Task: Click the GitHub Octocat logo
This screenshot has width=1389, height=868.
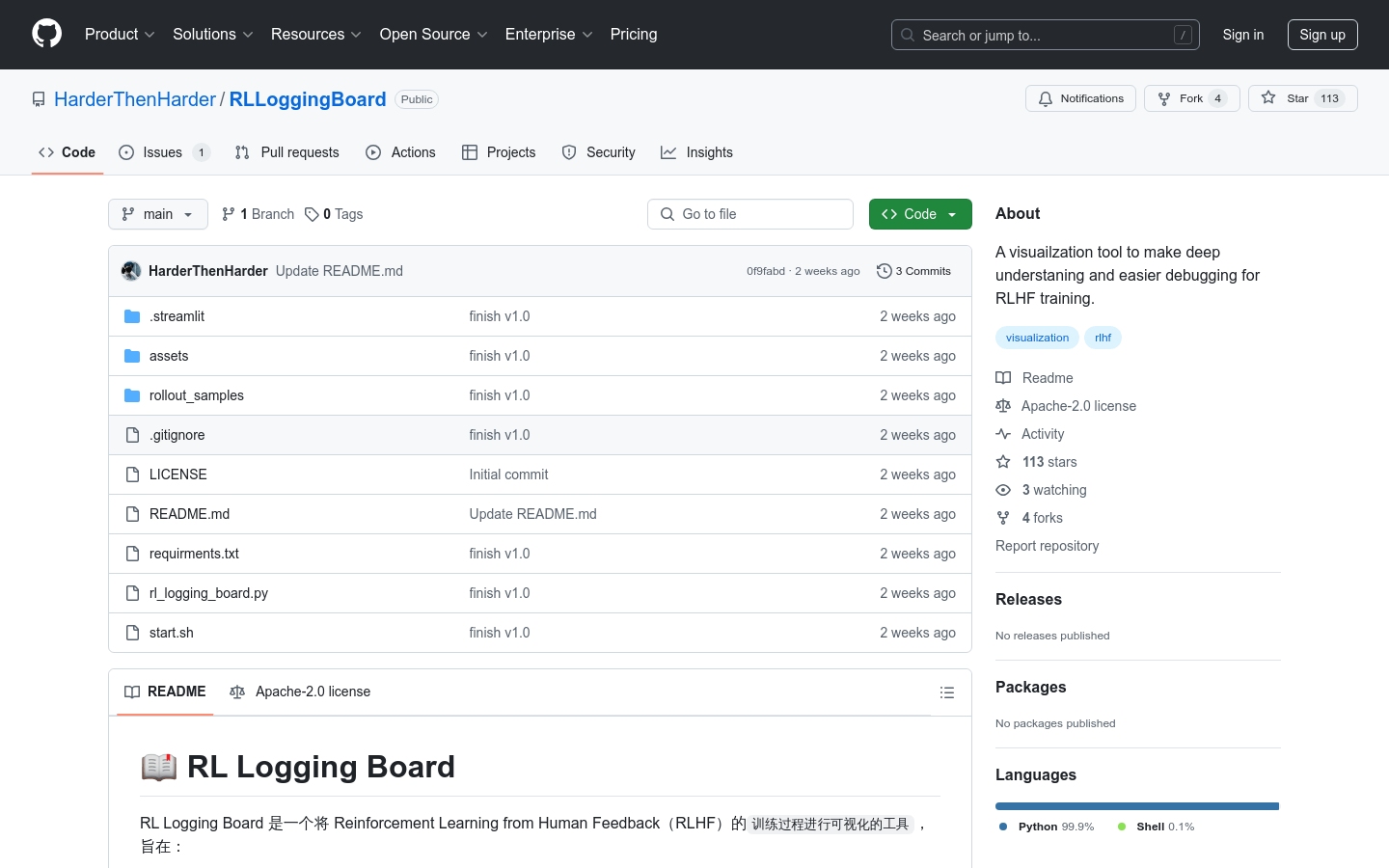Action: pos(46,32)
